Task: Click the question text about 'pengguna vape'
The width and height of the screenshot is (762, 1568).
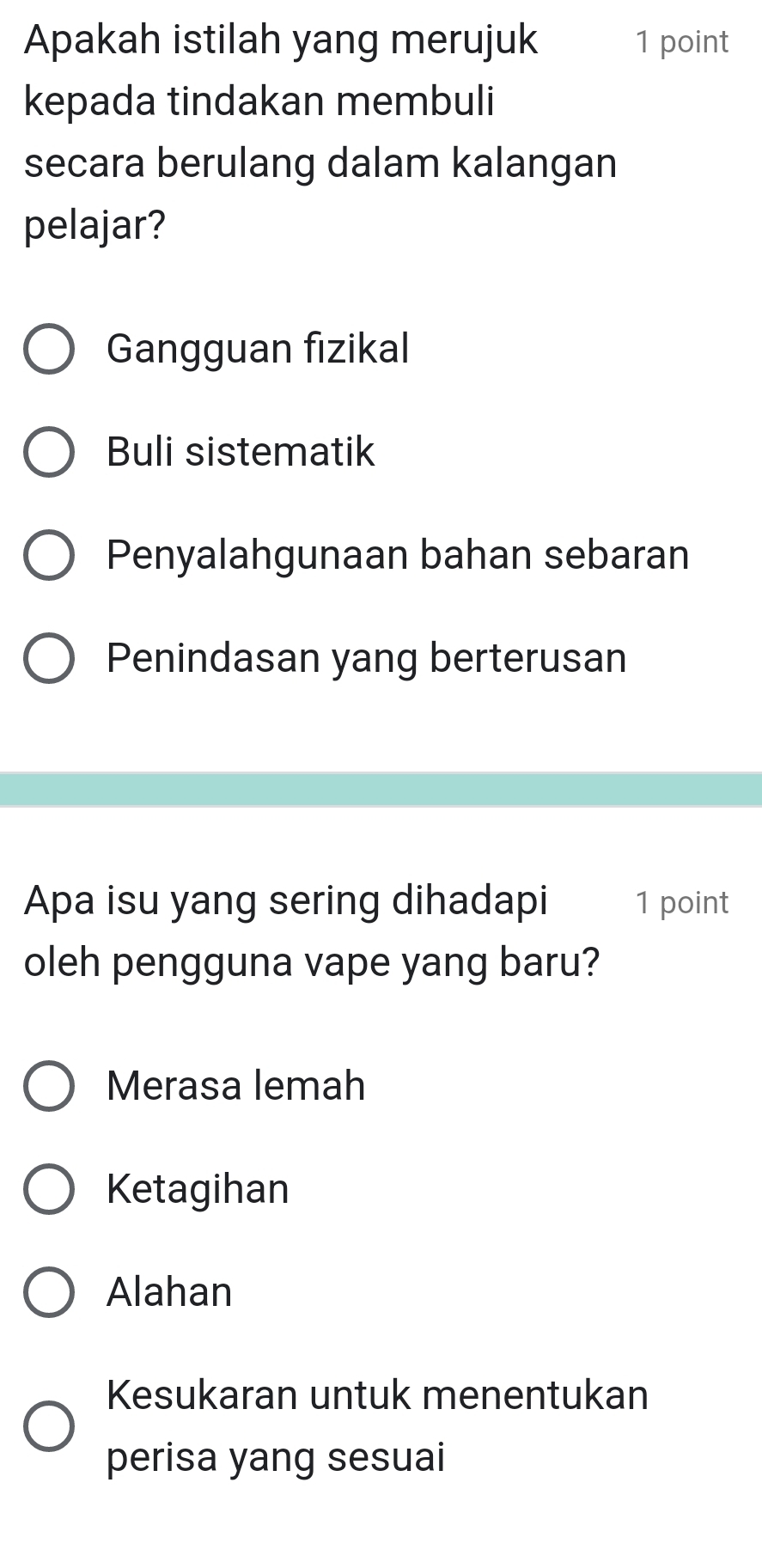Action: tap(311, 931)
